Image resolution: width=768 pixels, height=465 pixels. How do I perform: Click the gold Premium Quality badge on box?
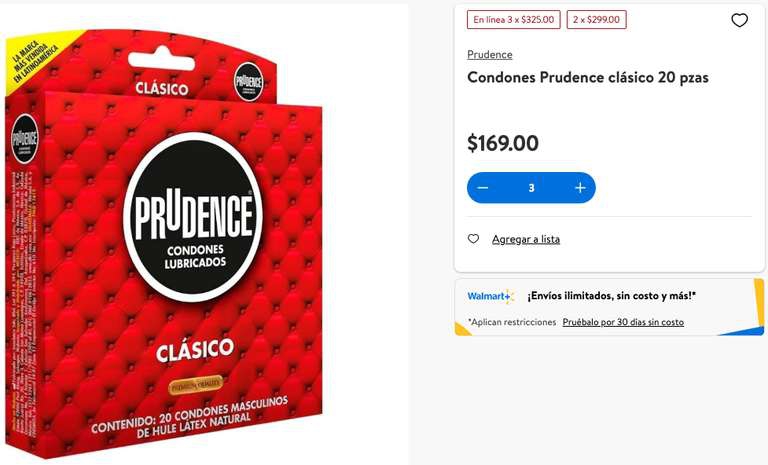coord(195,385)
